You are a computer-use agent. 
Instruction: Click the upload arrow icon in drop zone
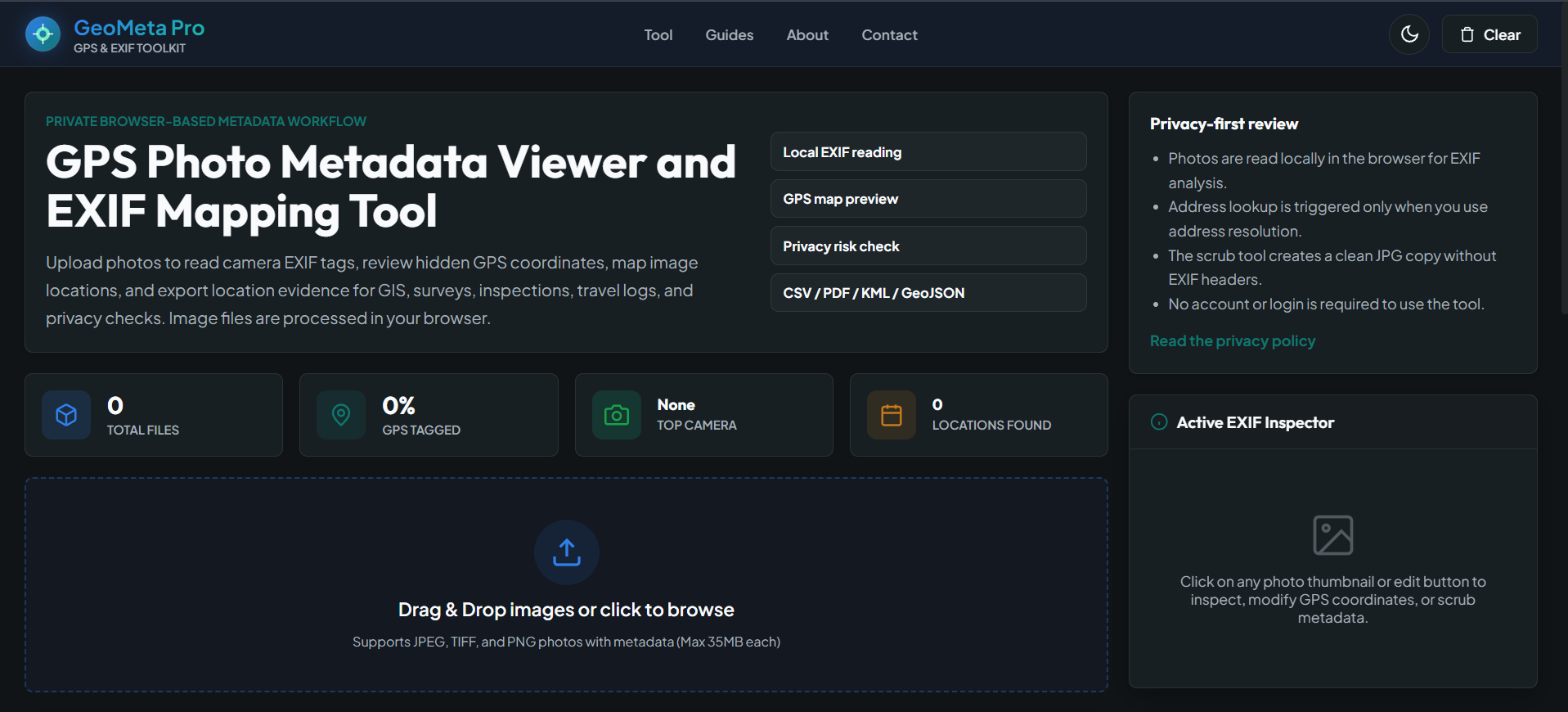(x=567, y=552)
